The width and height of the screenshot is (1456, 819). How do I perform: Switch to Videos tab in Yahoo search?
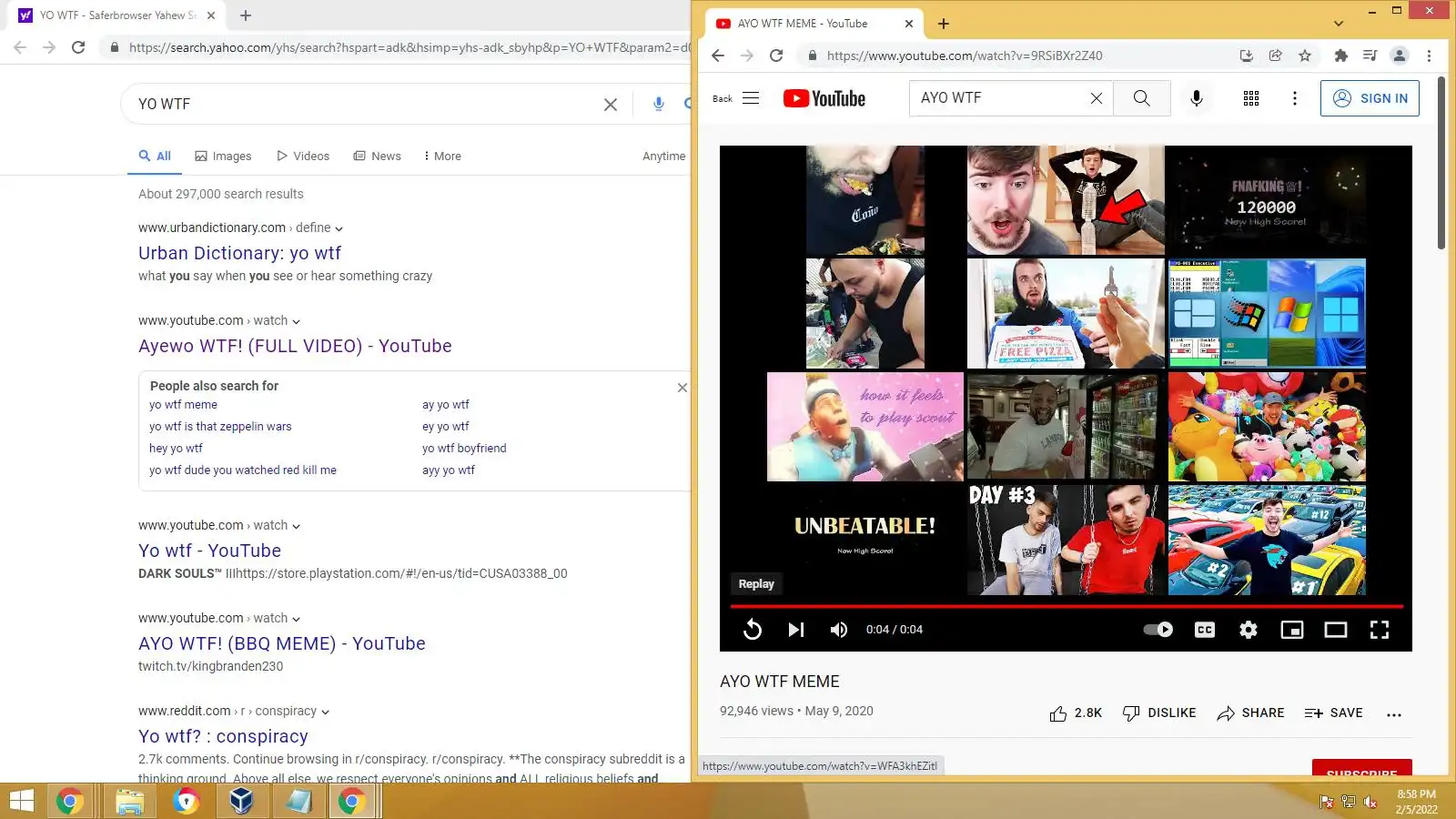tap(303, 157)
